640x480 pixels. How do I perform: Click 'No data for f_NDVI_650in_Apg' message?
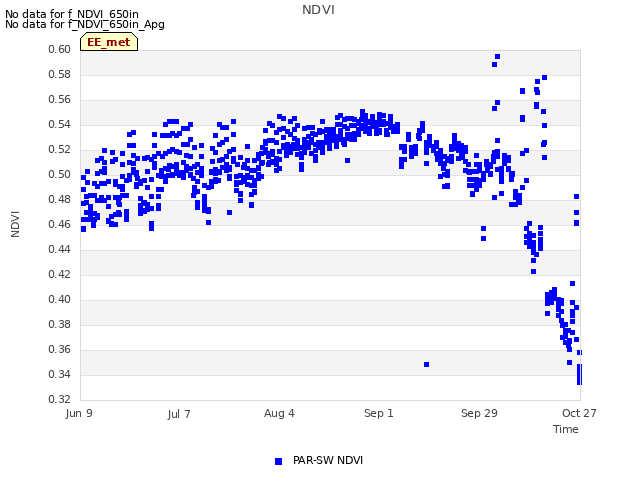tap(85, 24)
